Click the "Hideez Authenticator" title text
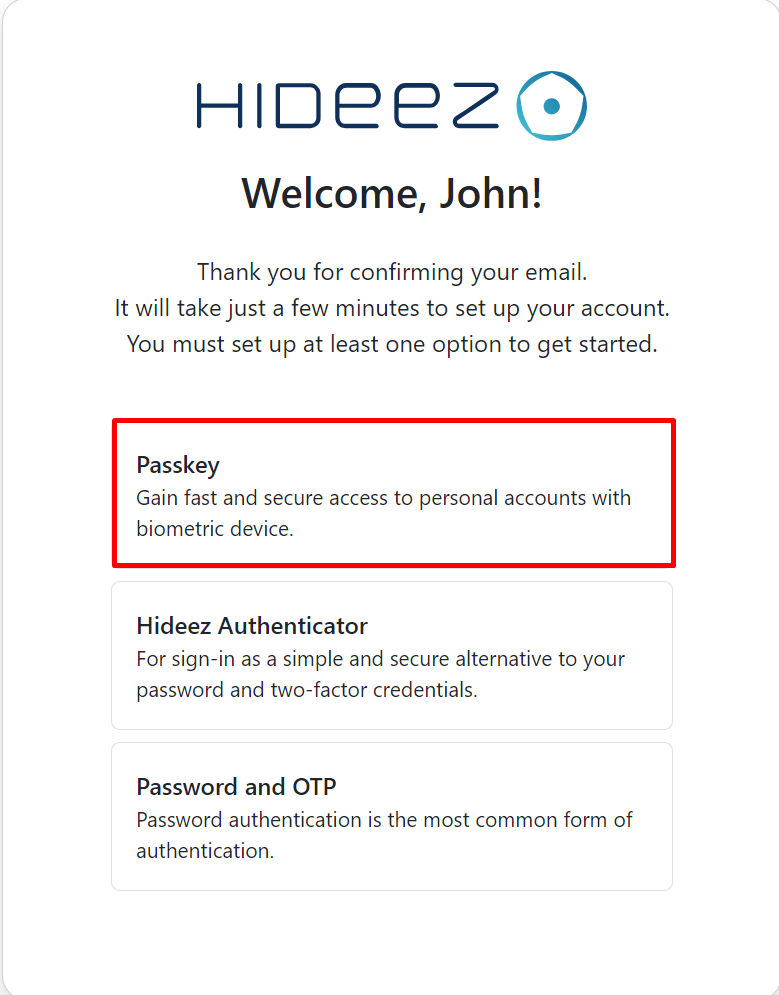Viewport: 779px width, 995px height. pos(252,626)
